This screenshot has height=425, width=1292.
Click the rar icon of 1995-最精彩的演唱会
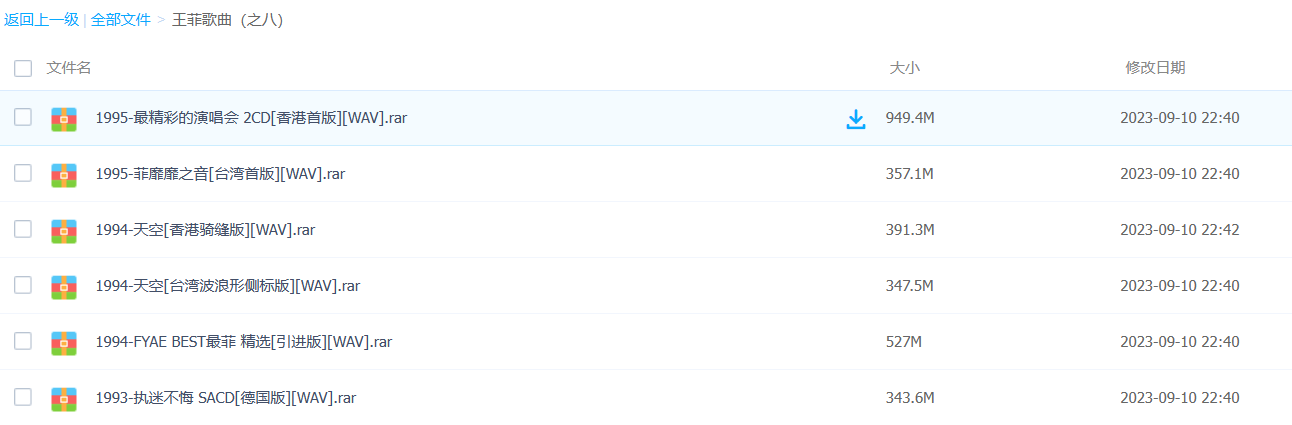(x=64, y=118)
